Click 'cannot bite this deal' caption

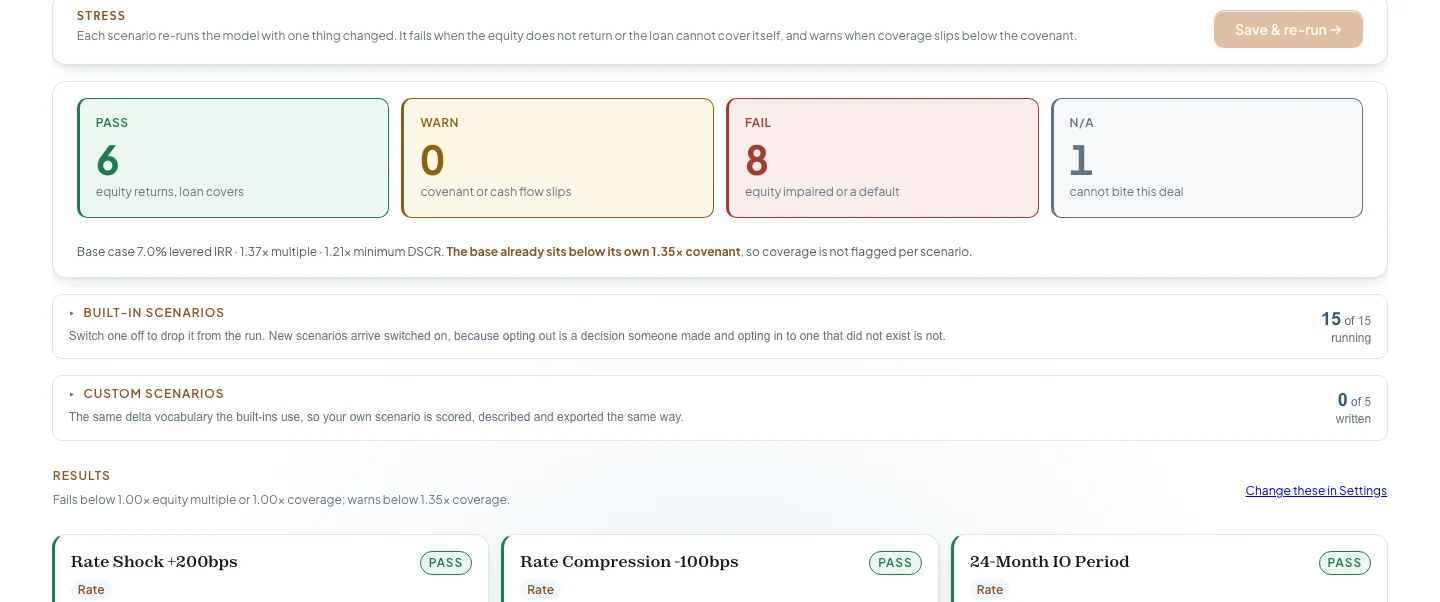point(1126,192)
